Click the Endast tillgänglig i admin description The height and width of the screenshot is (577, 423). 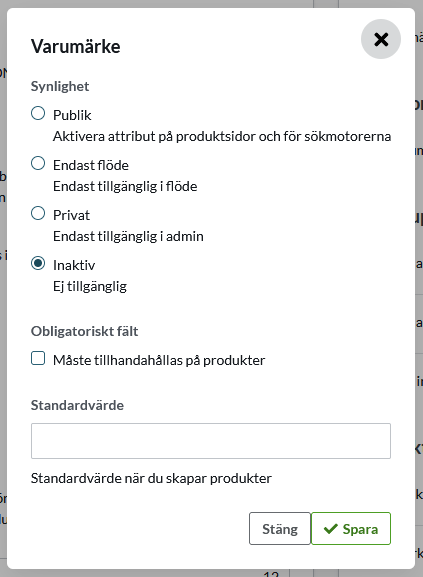(x=128, y=237)
